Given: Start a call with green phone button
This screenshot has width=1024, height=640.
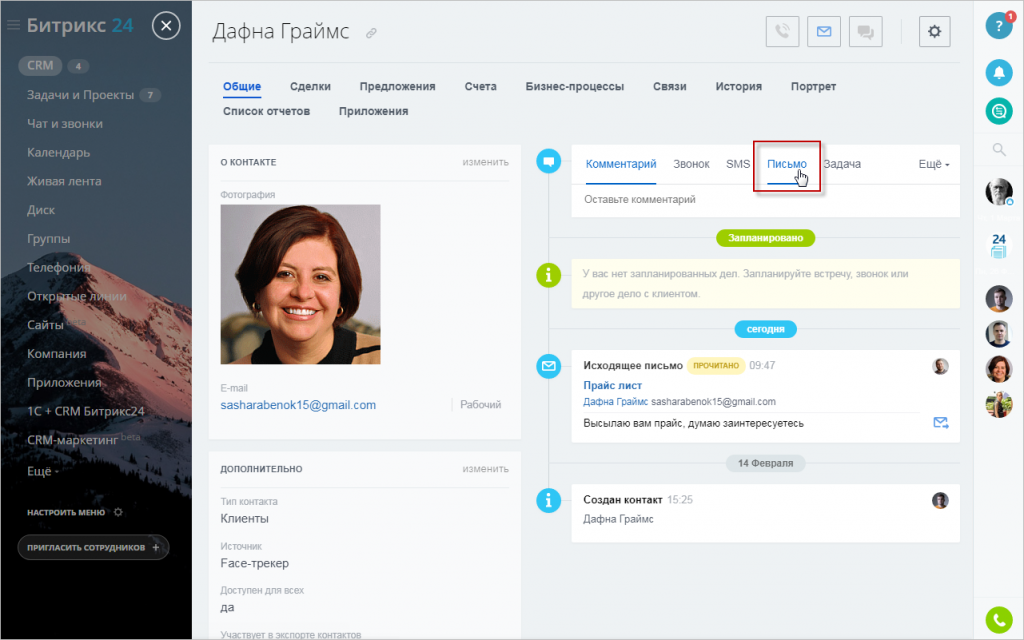Looking at the screenshot, I should 999,620.
